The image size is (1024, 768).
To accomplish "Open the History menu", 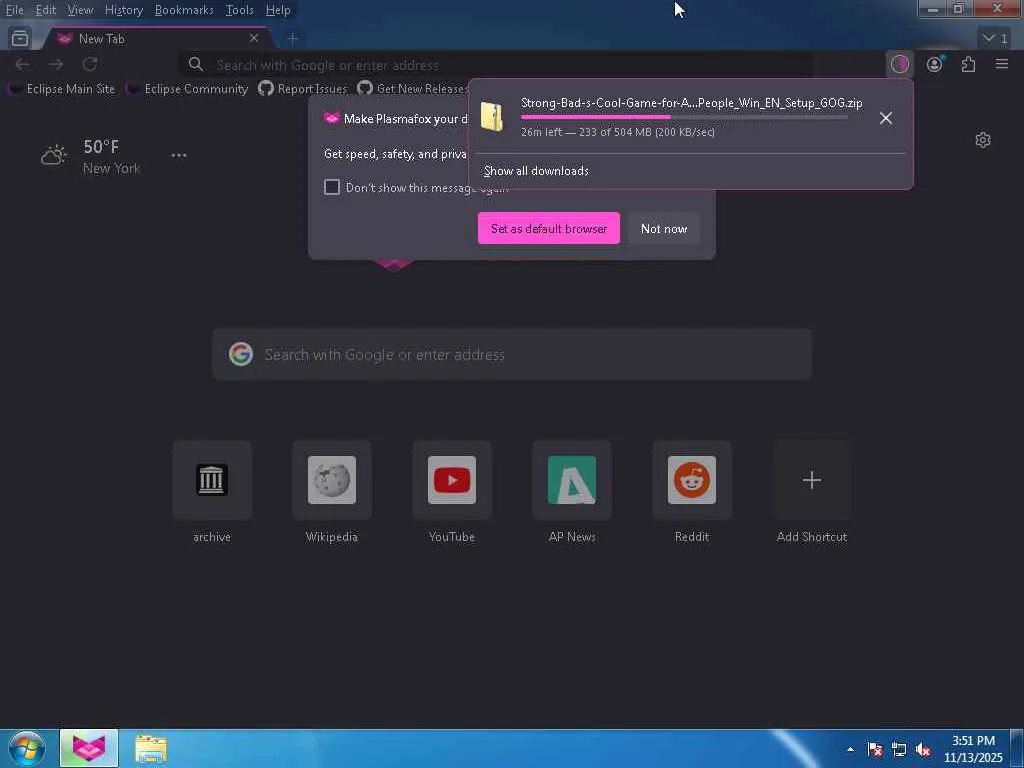I will (123, 10).
